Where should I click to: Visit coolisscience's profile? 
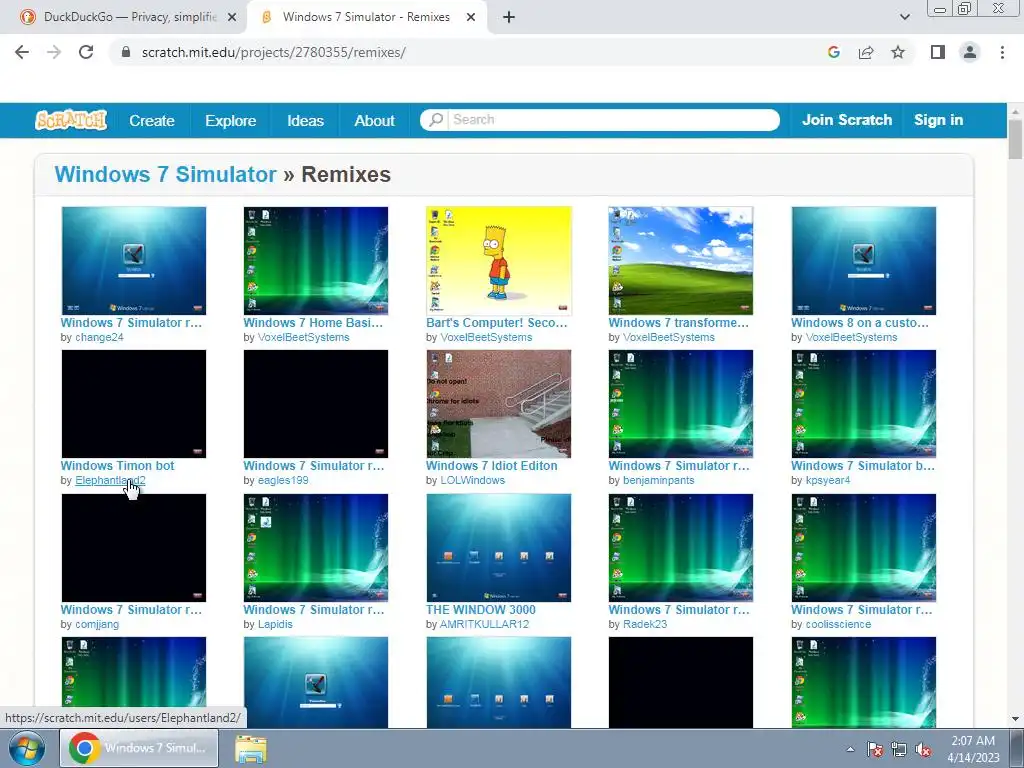(x=838, y=624)
